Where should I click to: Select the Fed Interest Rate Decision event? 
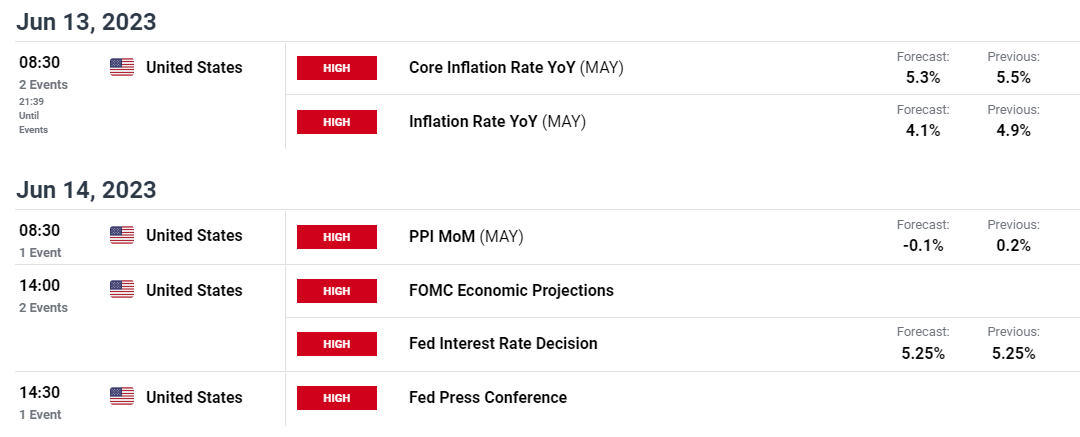pyautogui.click(x=503, y=343)
